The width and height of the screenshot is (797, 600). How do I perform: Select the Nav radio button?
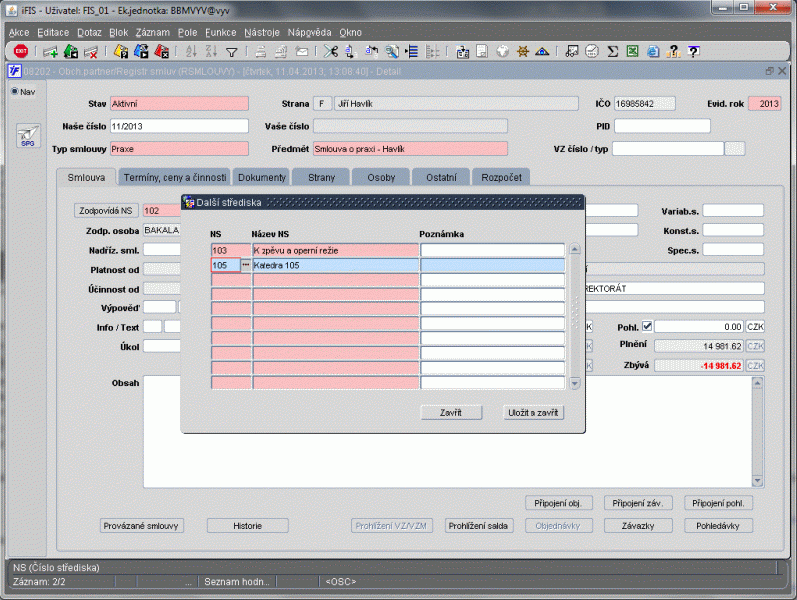[x=15, y=92]
